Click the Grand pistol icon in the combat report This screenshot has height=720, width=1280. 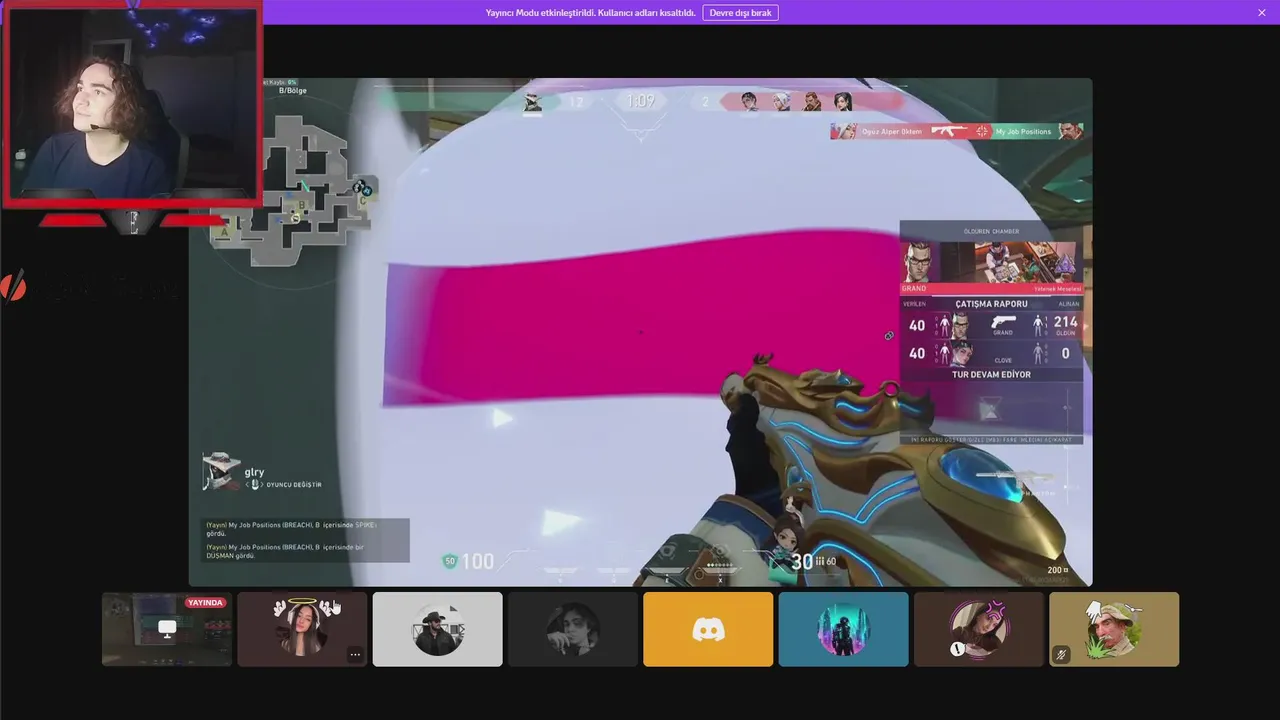point(1003,322)
